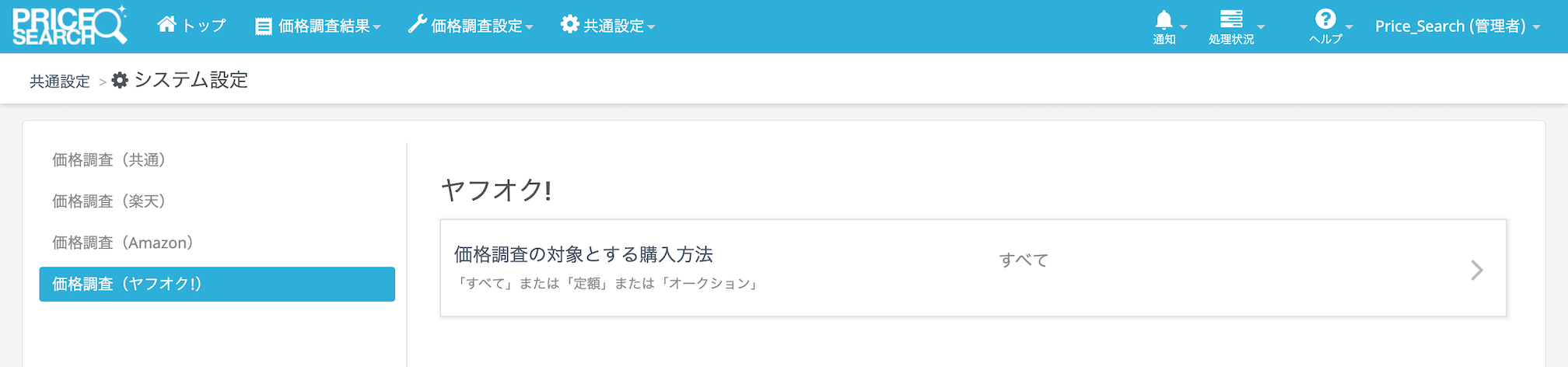Click the gear icon beside 共通設定 menu
1568x367 pixels.
tap(569, 25)
